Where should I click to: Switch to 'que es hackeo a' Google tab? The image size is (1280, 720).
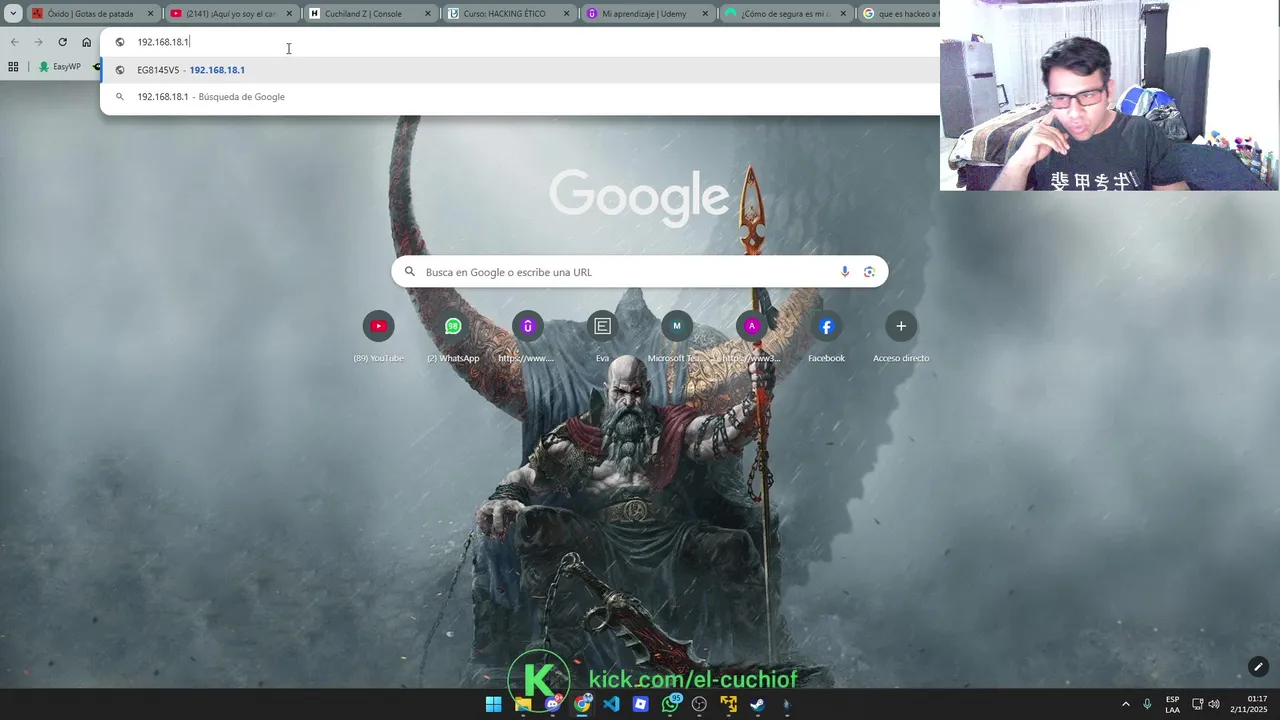click(899, 14)
